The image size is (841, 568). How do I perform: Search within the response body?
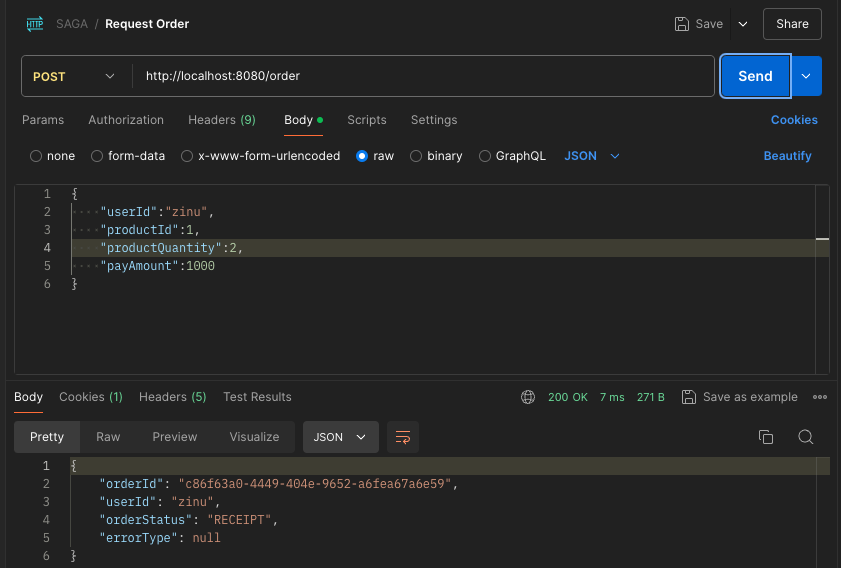point(806,437)
